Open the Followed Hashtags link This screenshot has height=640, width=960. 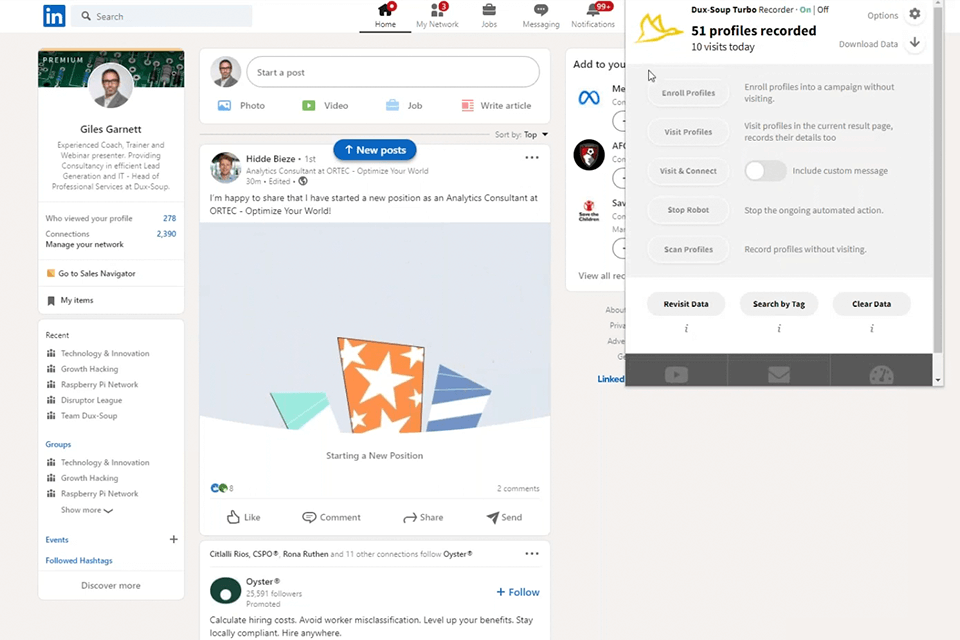coord(79,560)
